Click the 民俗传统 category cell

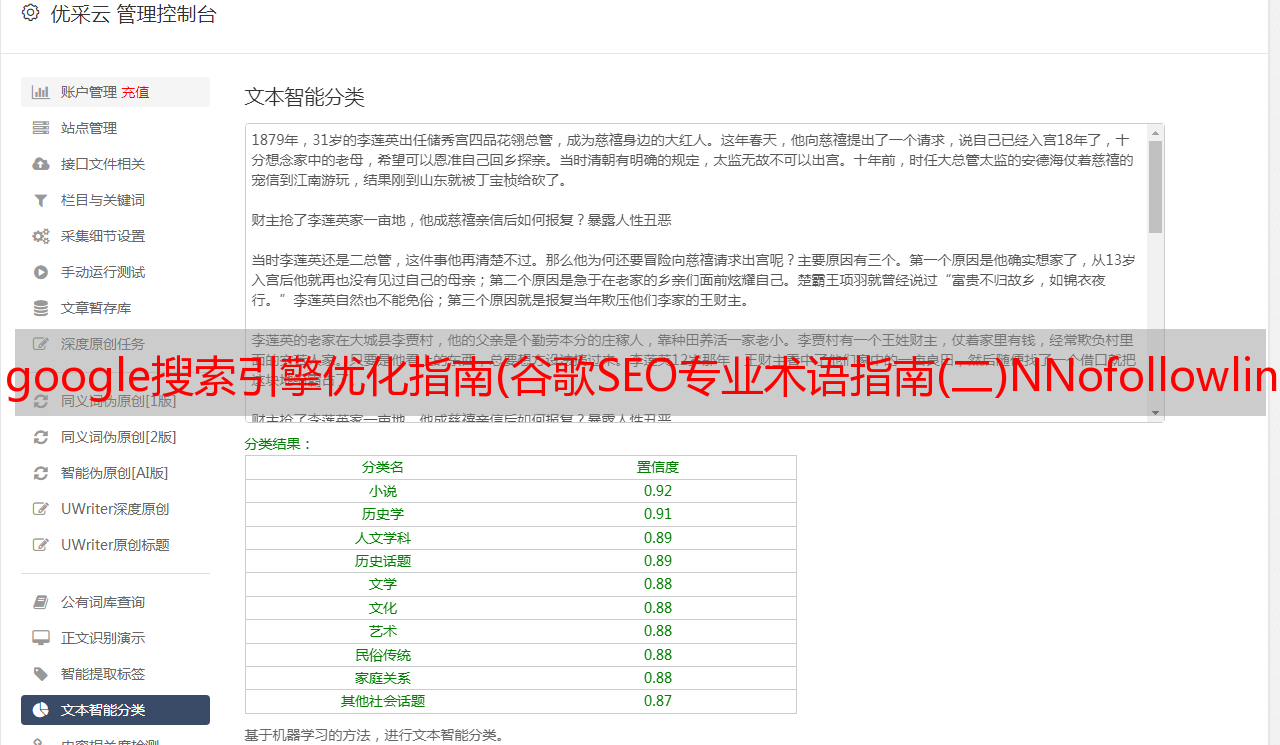click(383, 655)
